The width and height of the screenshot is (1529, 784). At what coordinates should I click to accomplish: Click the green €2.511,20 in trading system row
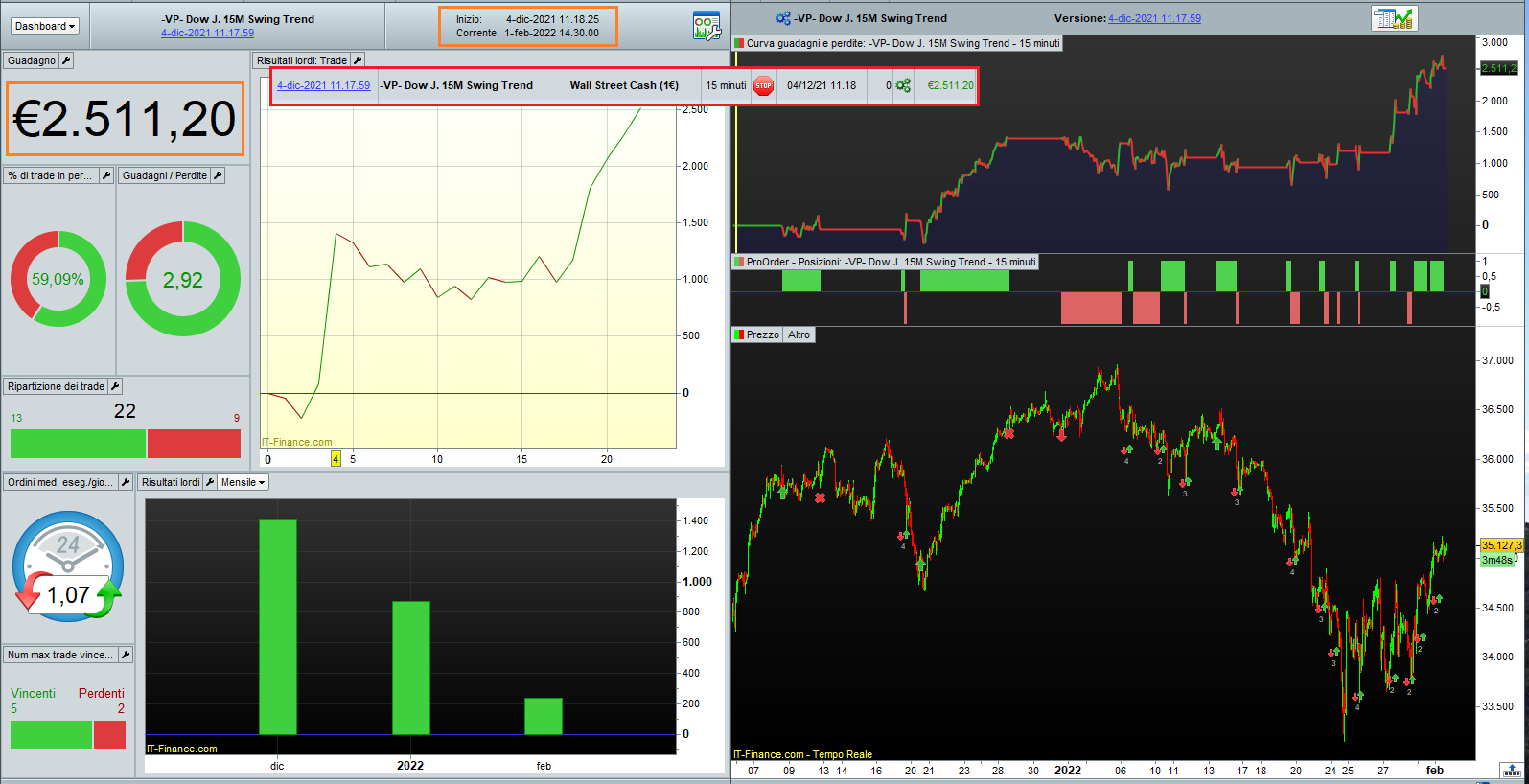[950, 85]
